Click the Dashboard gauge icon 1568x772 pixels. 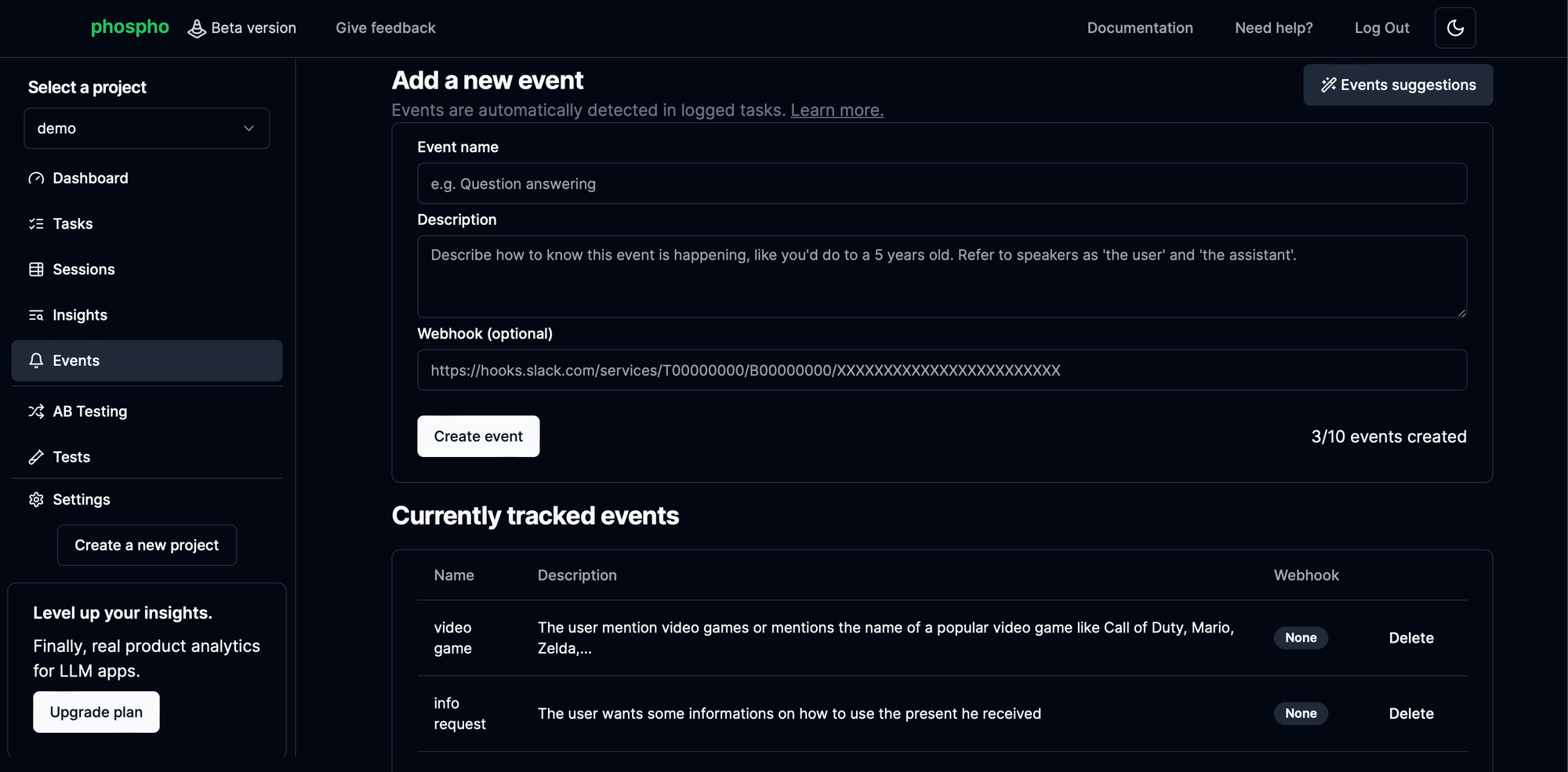[36, 179]
